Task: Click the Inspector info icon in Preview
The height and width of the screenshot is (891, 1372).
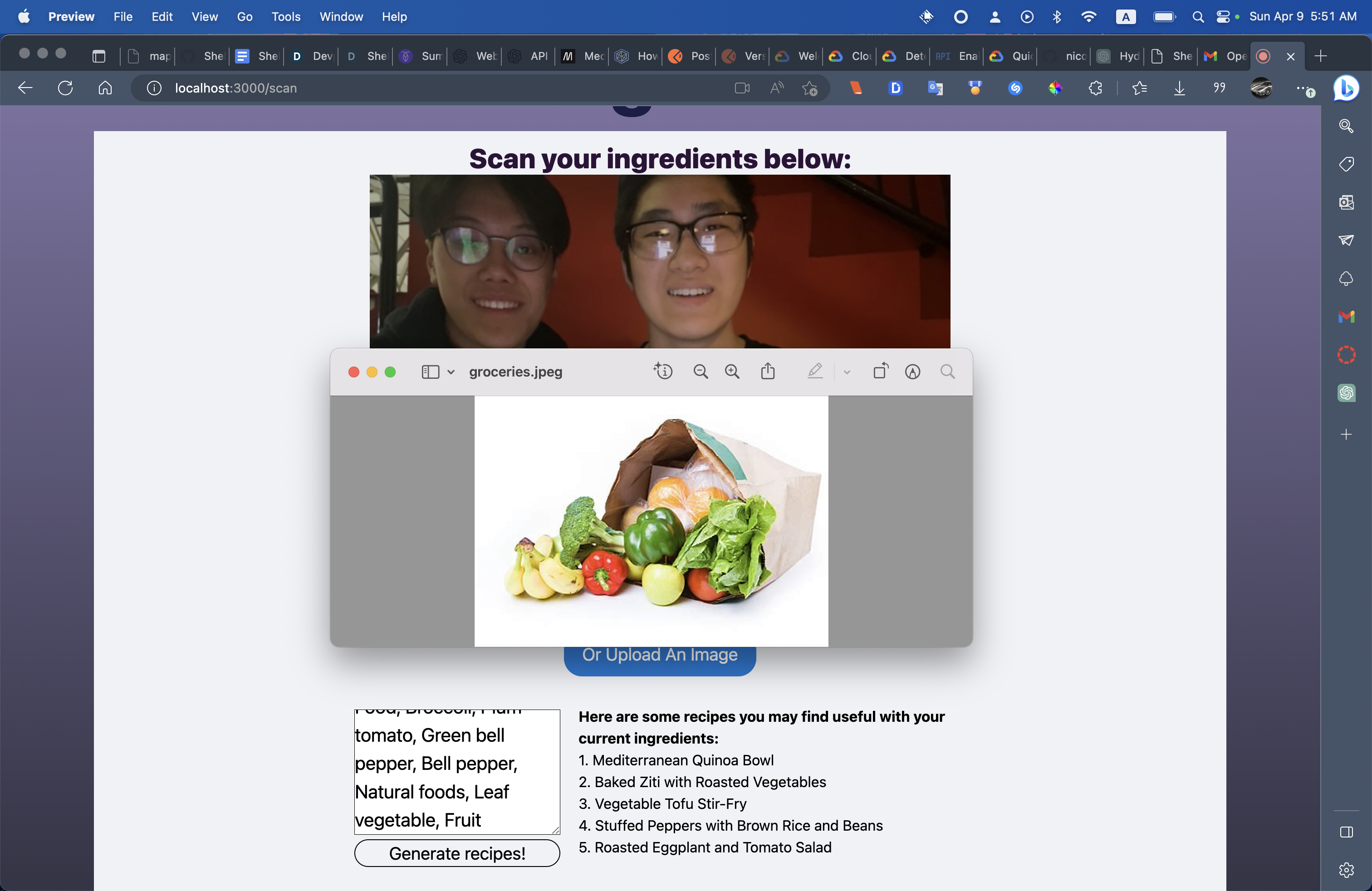Action: pyautogui.click(x=663, y=372)
